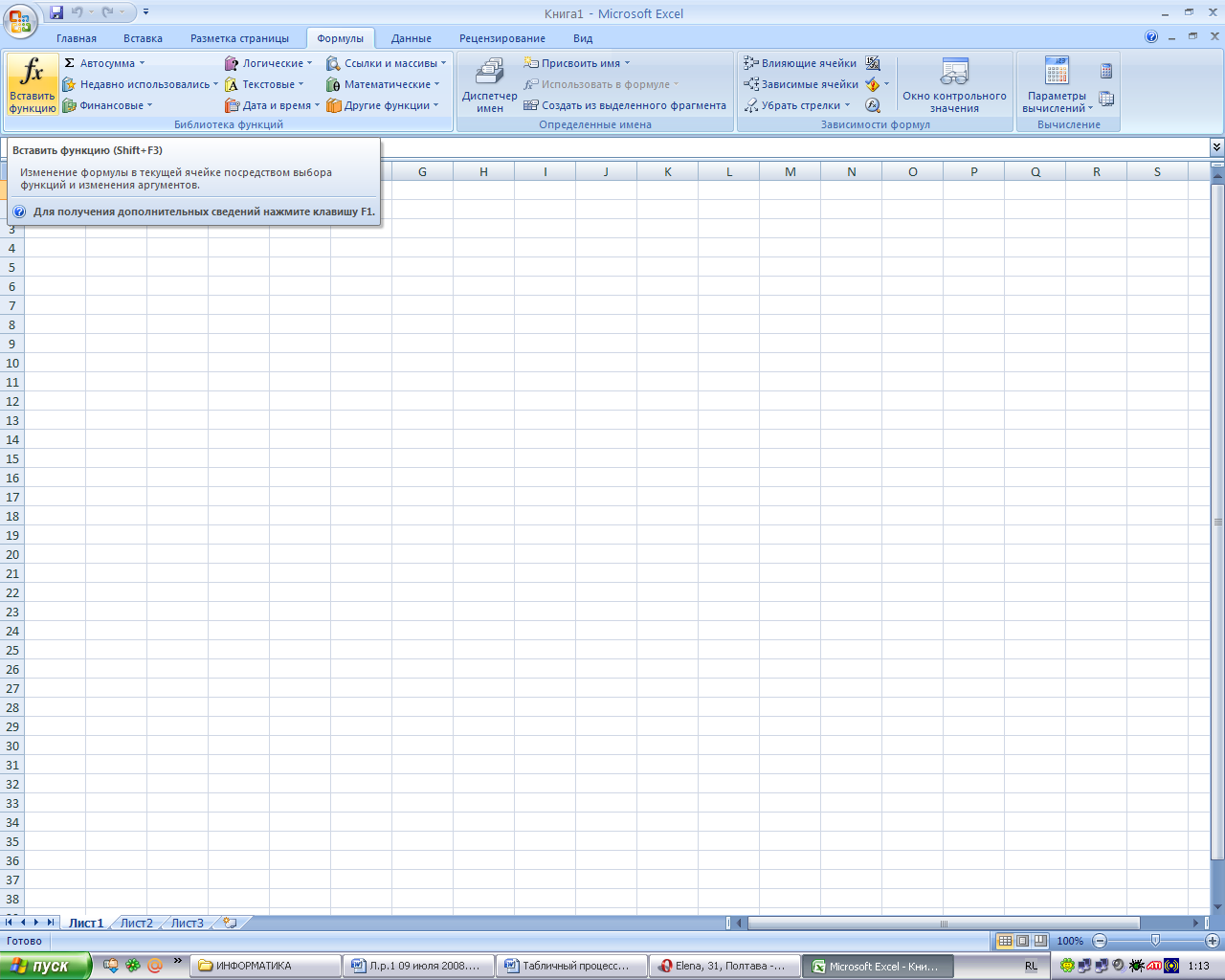Switch to Page Break Preview

pos(1040,941)
